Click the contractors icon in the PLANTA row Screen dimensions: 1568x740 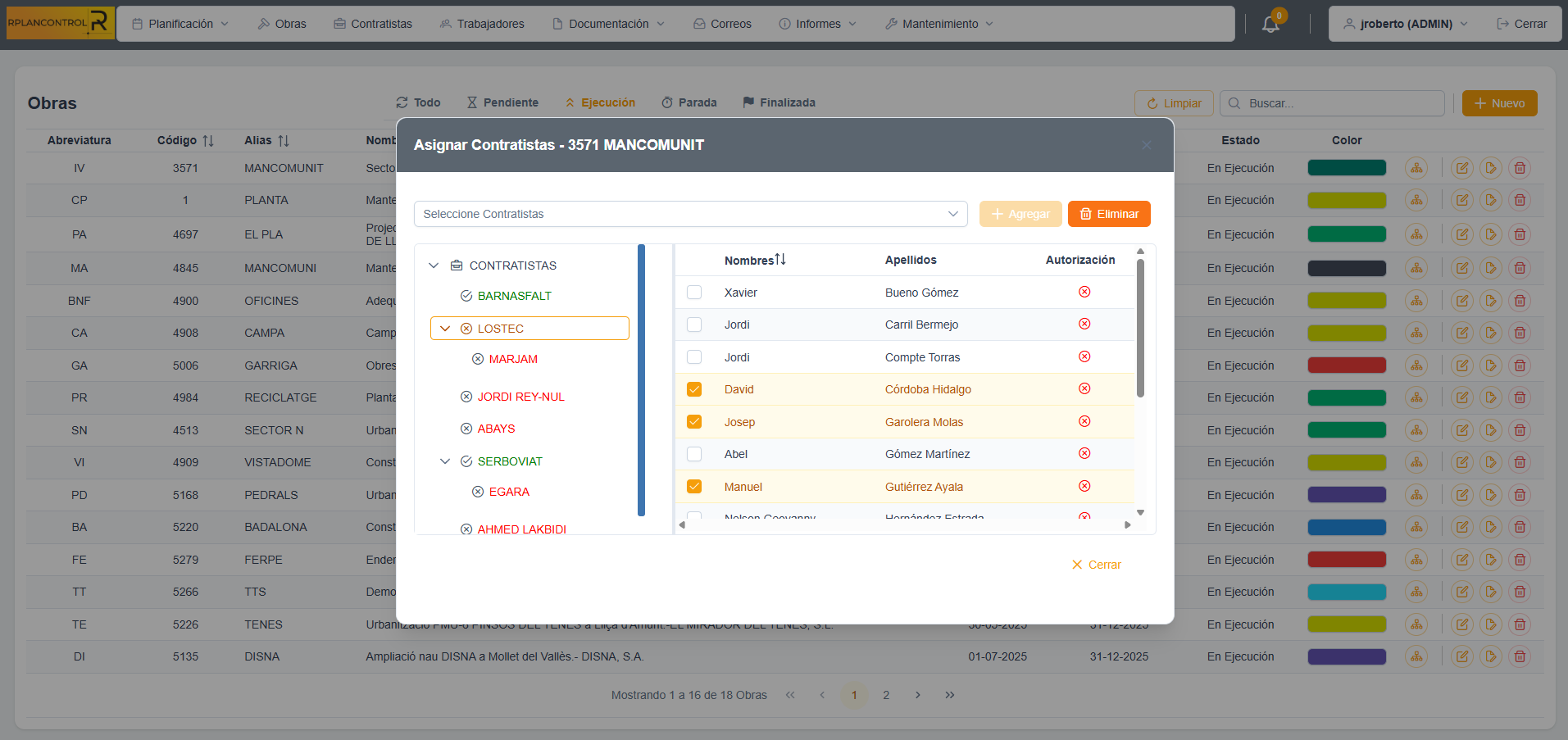click(1416, 201)
